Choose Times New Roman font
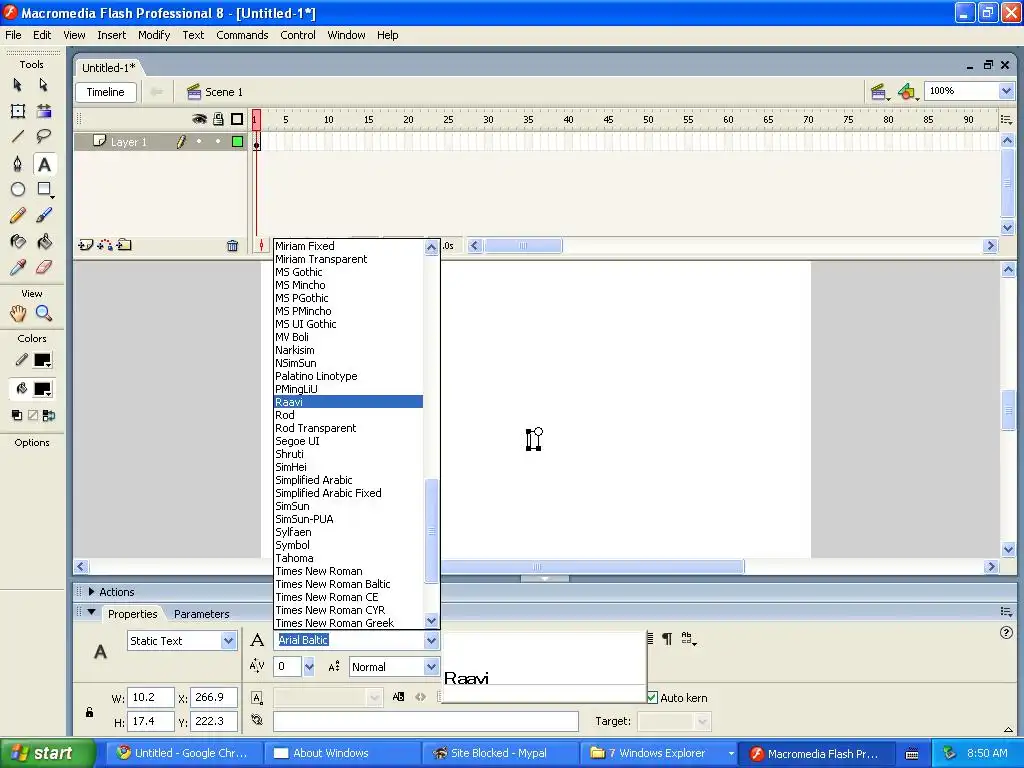 pyautogui.click(x=319, y=571)
